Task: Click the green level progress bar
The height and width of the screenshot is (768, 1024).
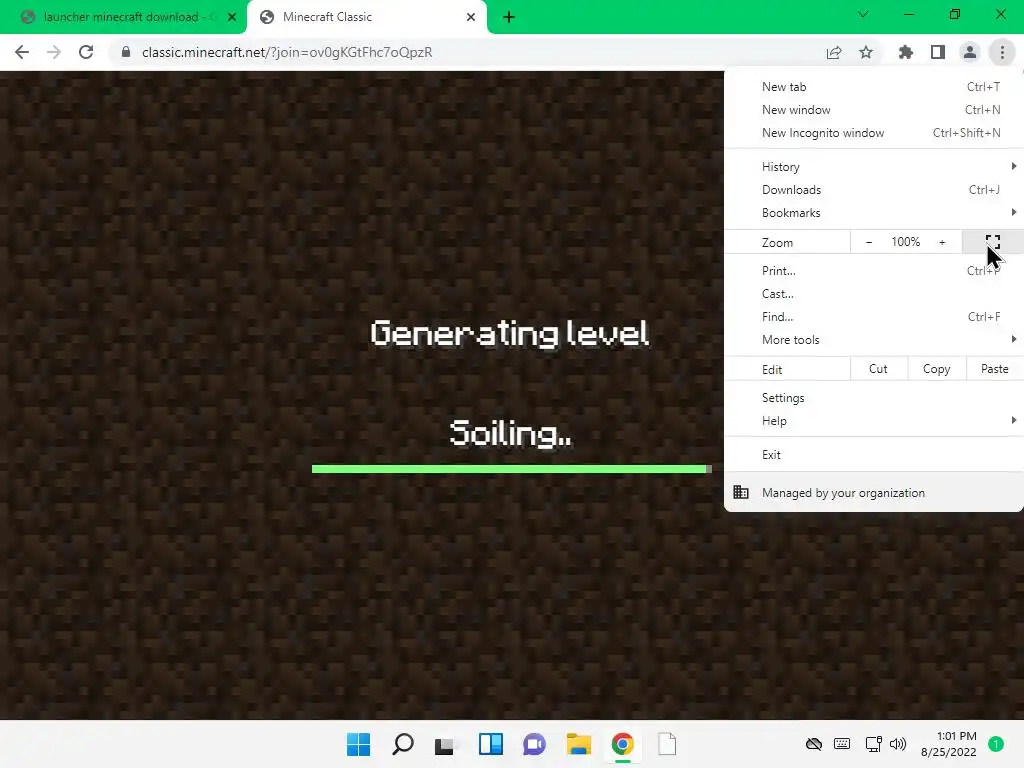Action: tap(511, 469)
